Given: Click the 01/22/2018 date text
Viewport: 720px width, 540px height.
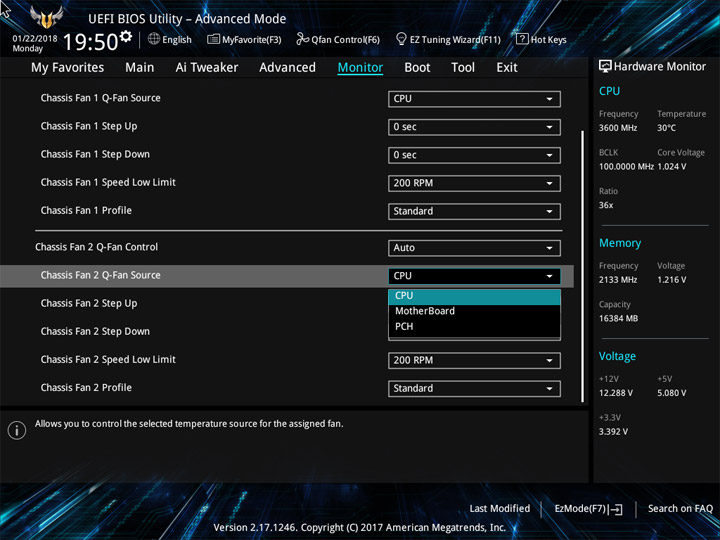Looking at the screenshot, I should (35, 39).
